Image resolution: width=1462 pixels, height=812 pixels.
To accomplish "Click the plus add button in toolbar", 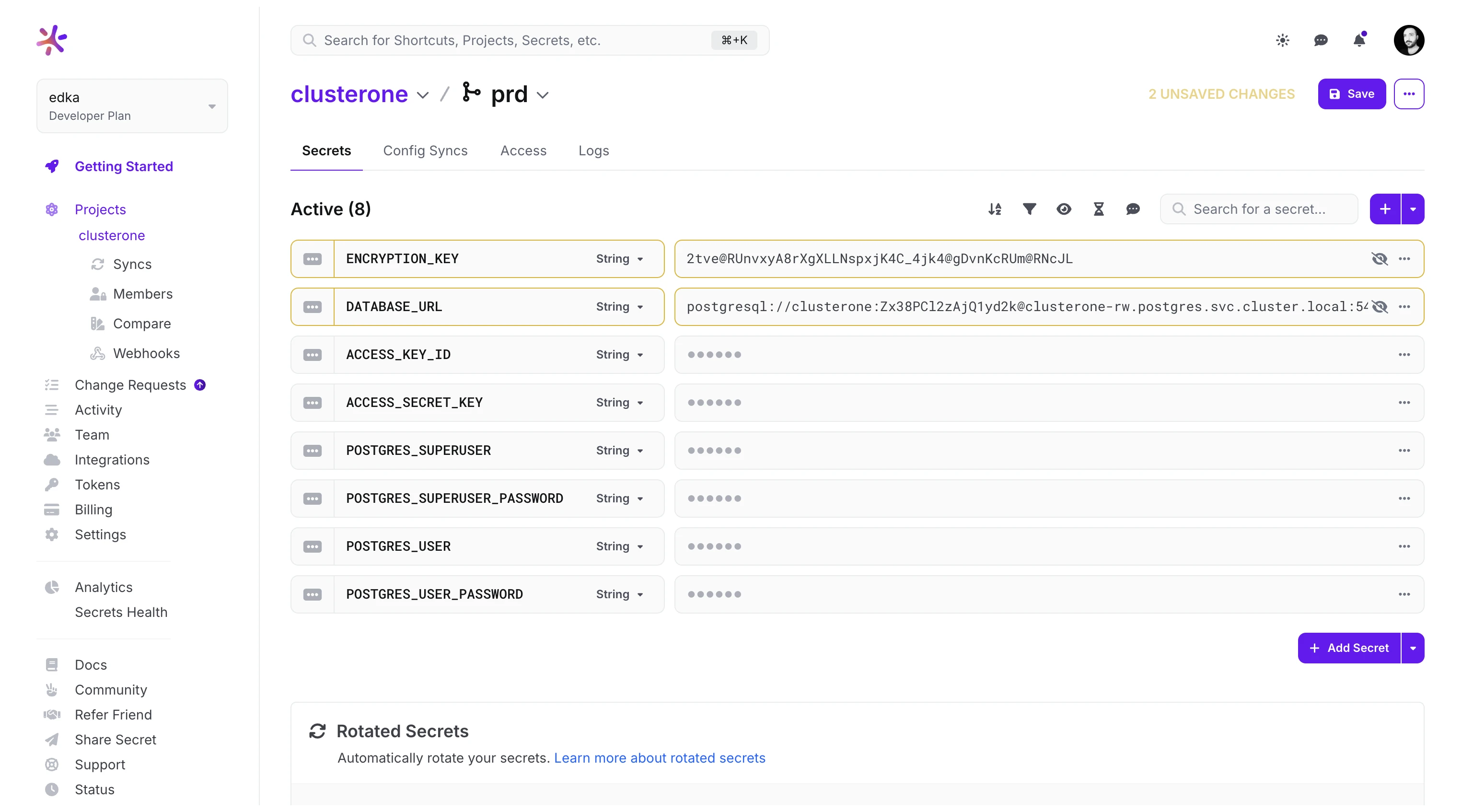I will coord(1385,209).
